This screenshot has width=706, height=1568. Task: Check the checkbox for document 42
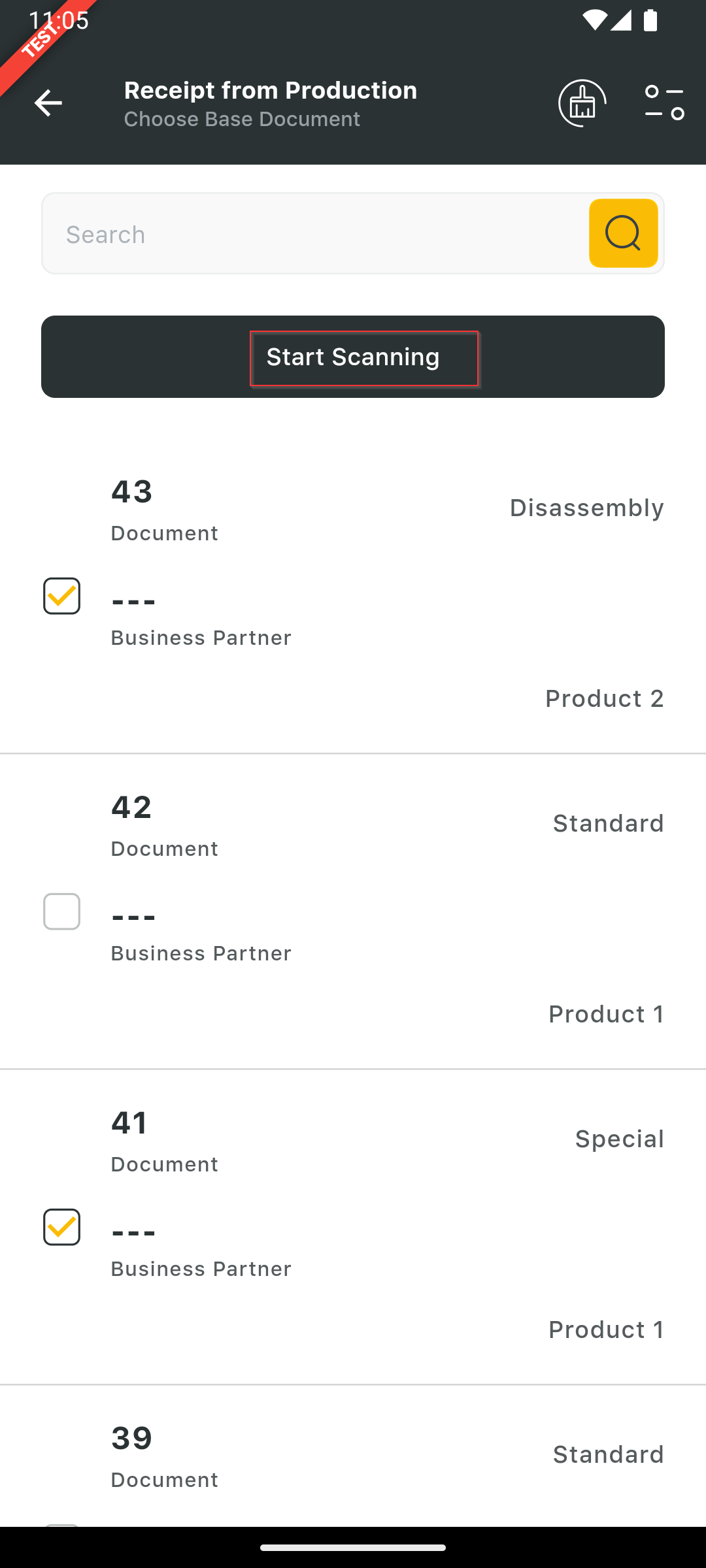(62, 911)
